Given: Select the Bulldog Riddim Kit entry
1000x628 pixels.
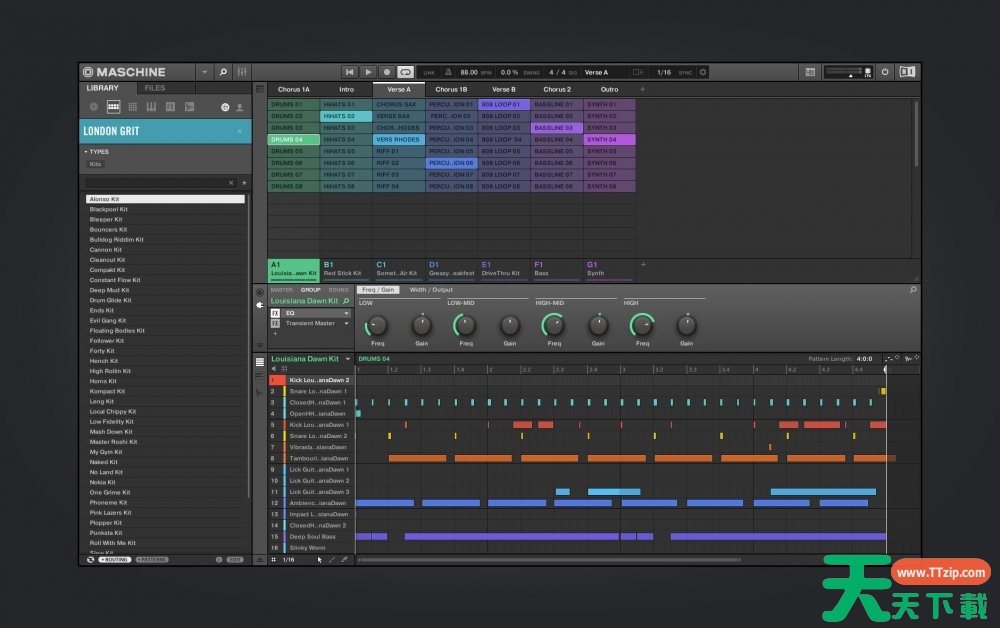Looking at the screenshot, I should (x=165, y=240).
